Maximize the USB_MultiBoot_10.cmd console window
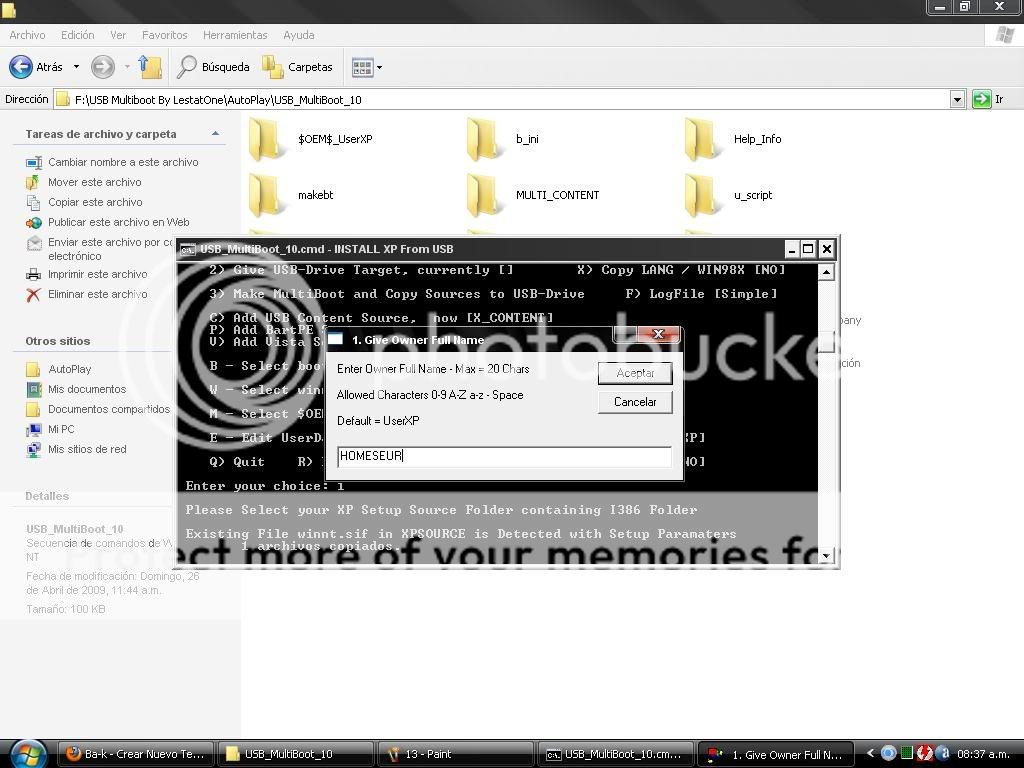Screen dimensions: 1024x768 (808, 249)
